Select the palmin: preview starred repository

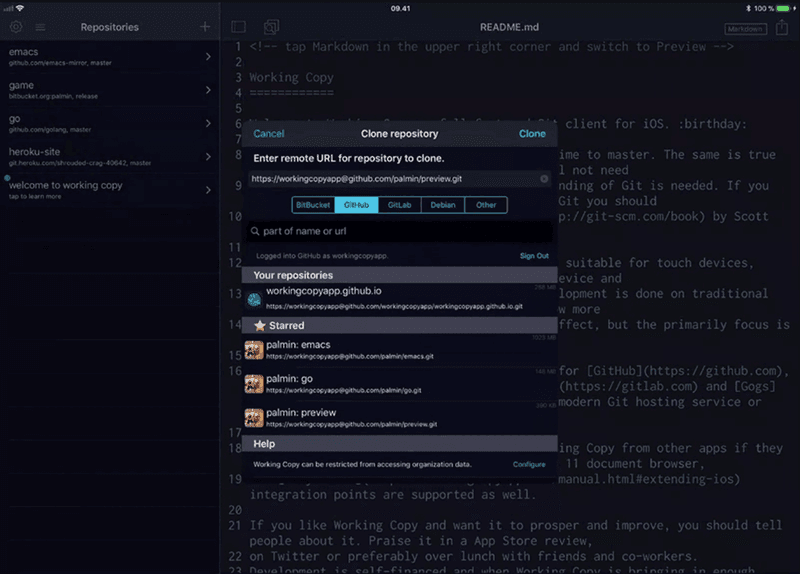[x=399, y=418]
